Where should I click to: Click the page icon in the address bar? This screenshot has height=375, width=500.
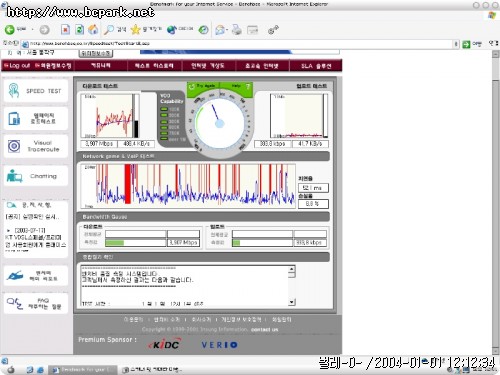click(x=25, y=44)
